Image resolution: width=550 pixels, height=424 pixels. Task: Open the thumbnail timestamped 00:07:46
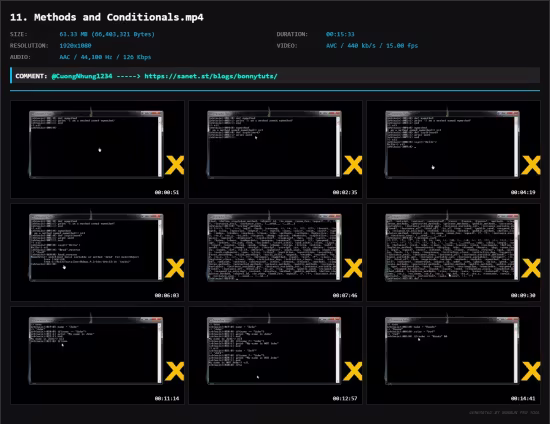[275, 253]
